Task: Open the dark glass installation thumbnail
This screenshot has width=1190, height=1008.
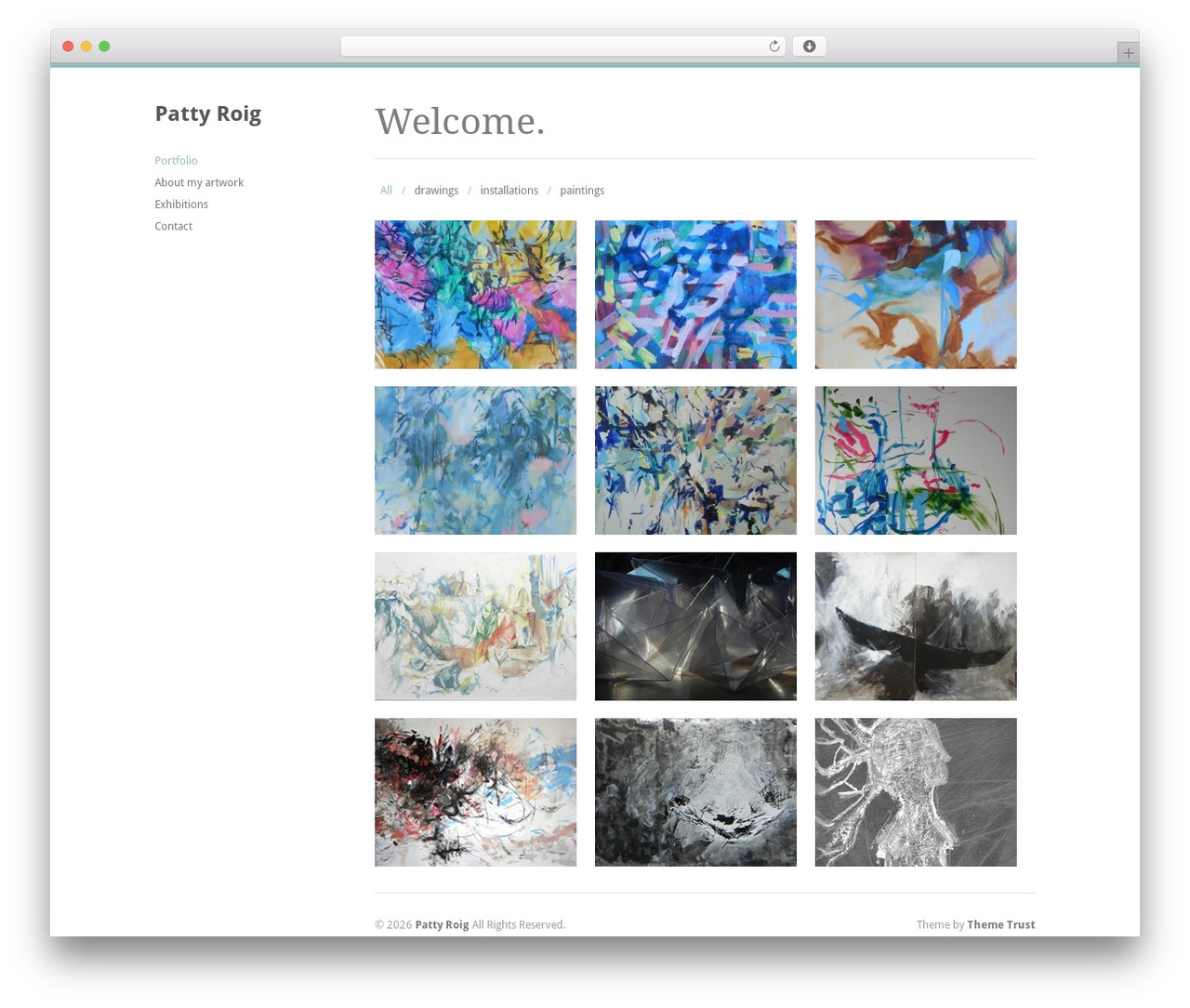Action: [695, 627]
